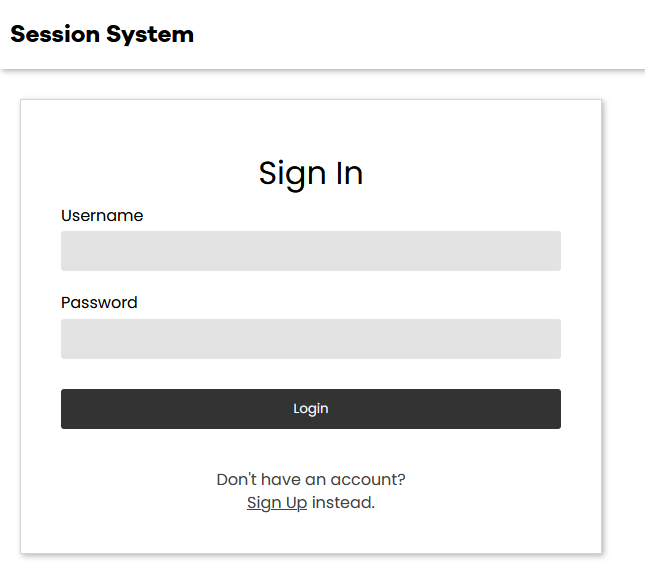Click the Username input field
645x581 pixels.
(310, 251)
